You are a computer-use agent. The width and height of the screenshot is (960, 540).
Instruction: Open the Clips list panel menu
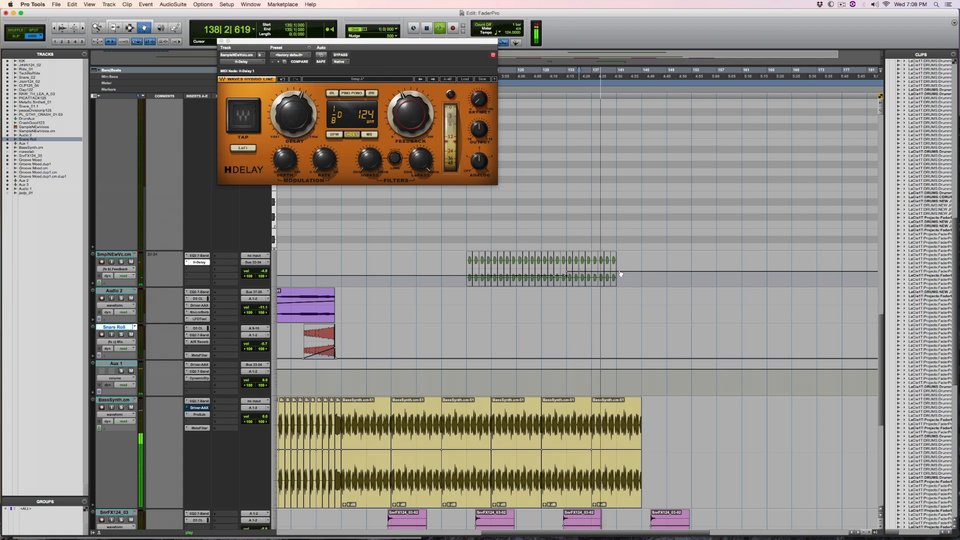[x=954, y=54]
